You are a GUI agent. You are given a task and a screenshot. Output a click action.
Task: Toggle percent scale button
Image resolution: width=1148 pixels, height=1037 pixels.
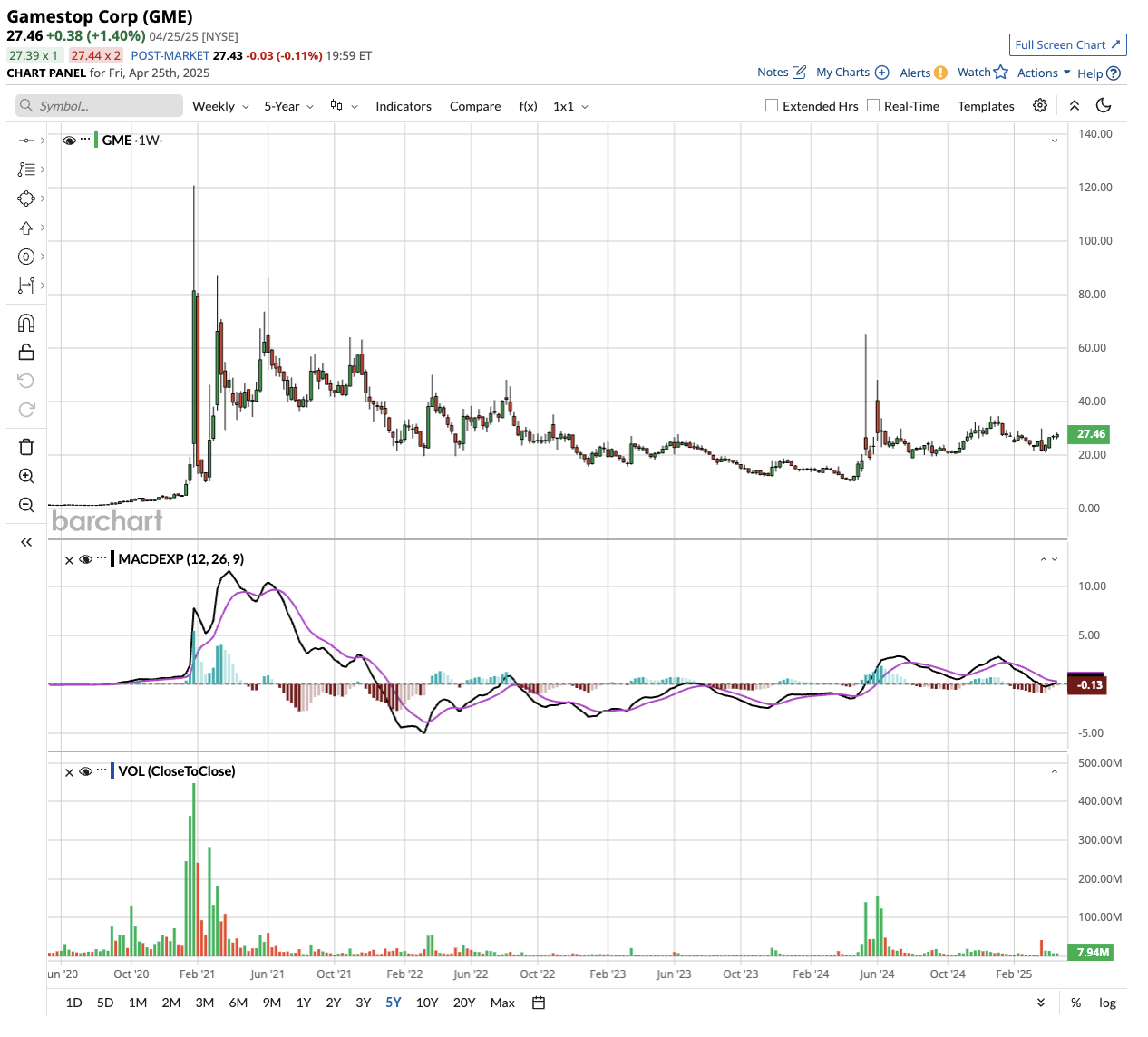click(1076, 1003)
